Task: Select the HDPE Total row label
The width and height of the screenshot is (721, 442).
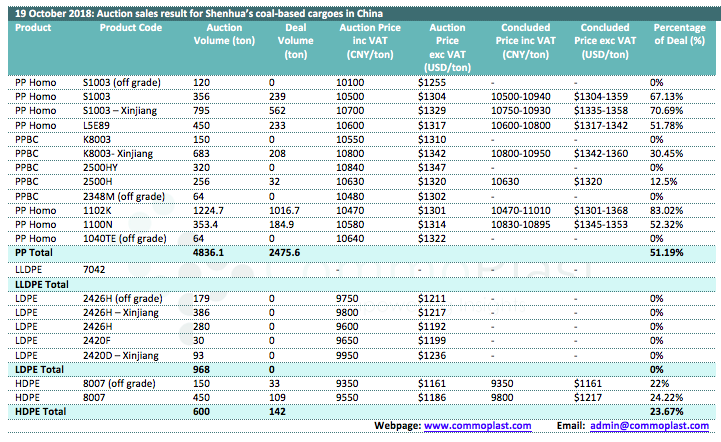Action: coord(41,411)
